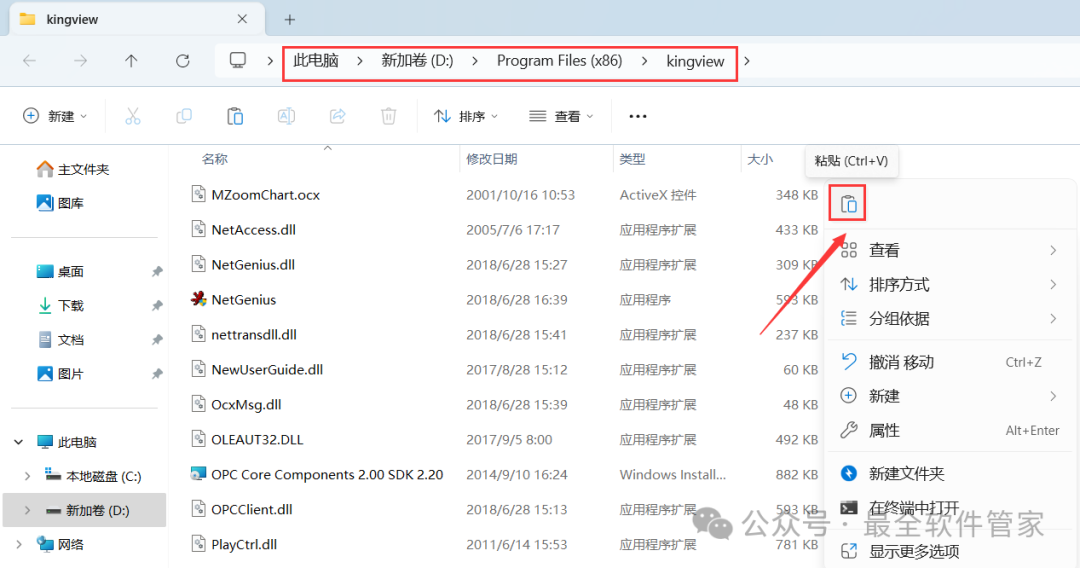
Task: Select file NewUserGuide.dll
Action: 267,370
